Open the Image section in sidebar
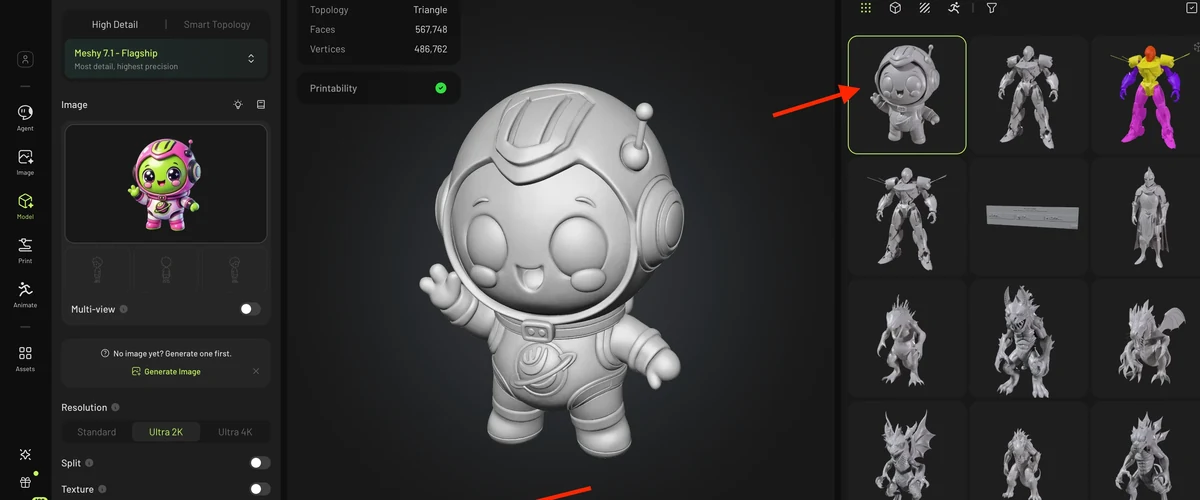 click(x=25, y=162)
